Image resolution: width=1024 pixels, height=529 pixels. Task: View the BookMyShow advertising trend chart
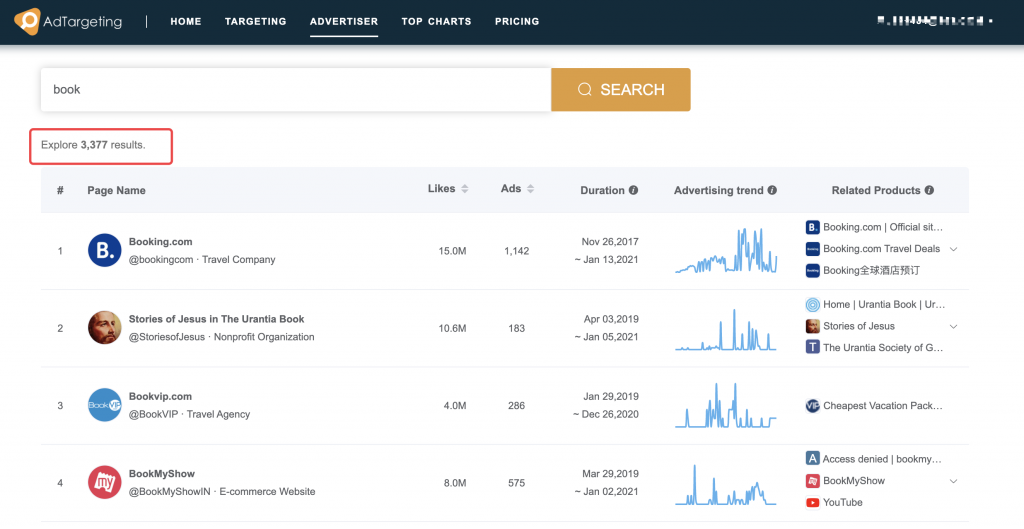tap(726, 485)
